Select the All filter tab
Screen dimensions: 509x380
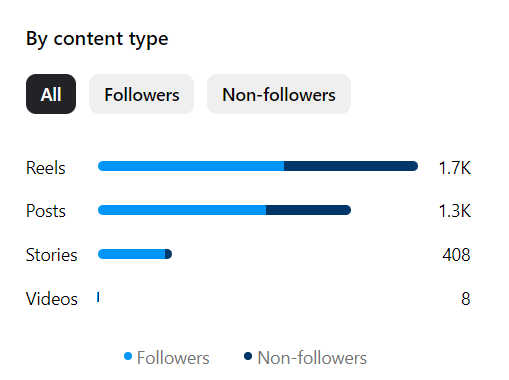51,94
